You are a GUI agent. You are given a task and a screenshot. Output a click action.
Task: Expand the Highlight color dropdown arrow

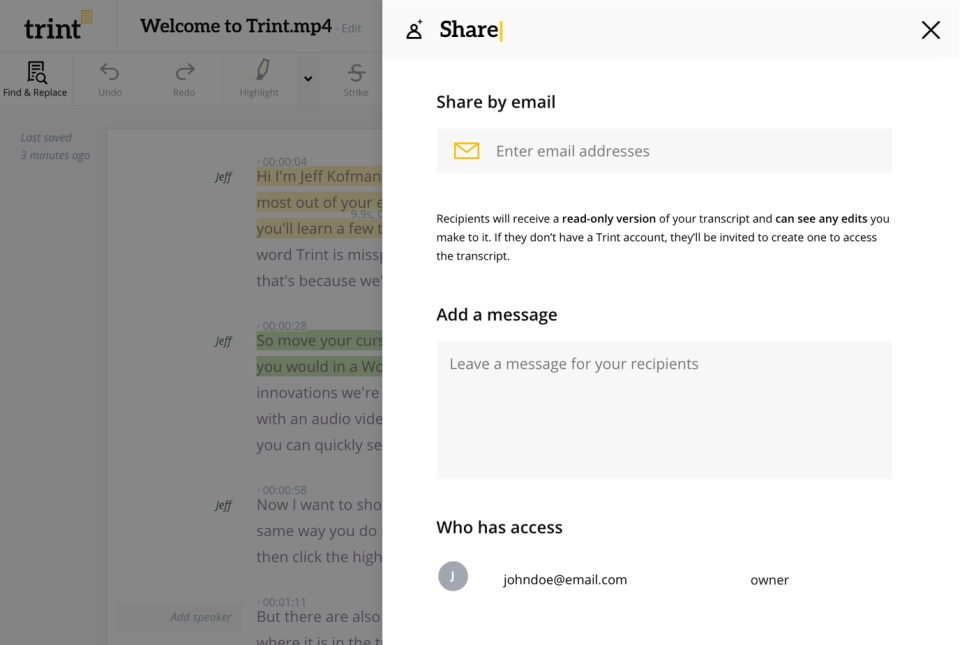point(308,79)
